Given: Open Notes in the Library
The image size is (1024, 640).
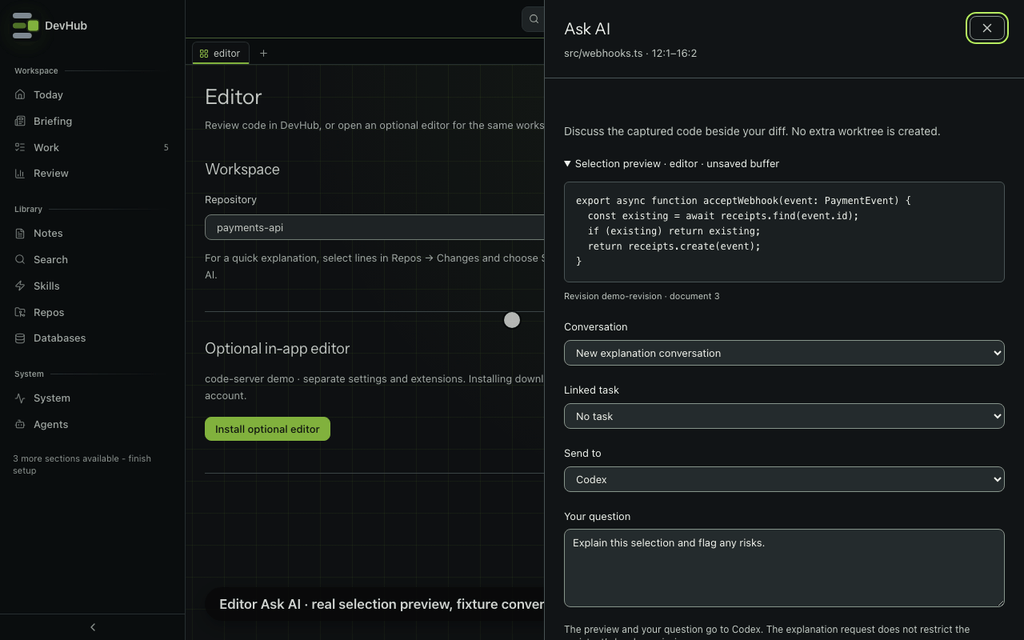Looking at the screenshot, I should (x=48, y=233).
